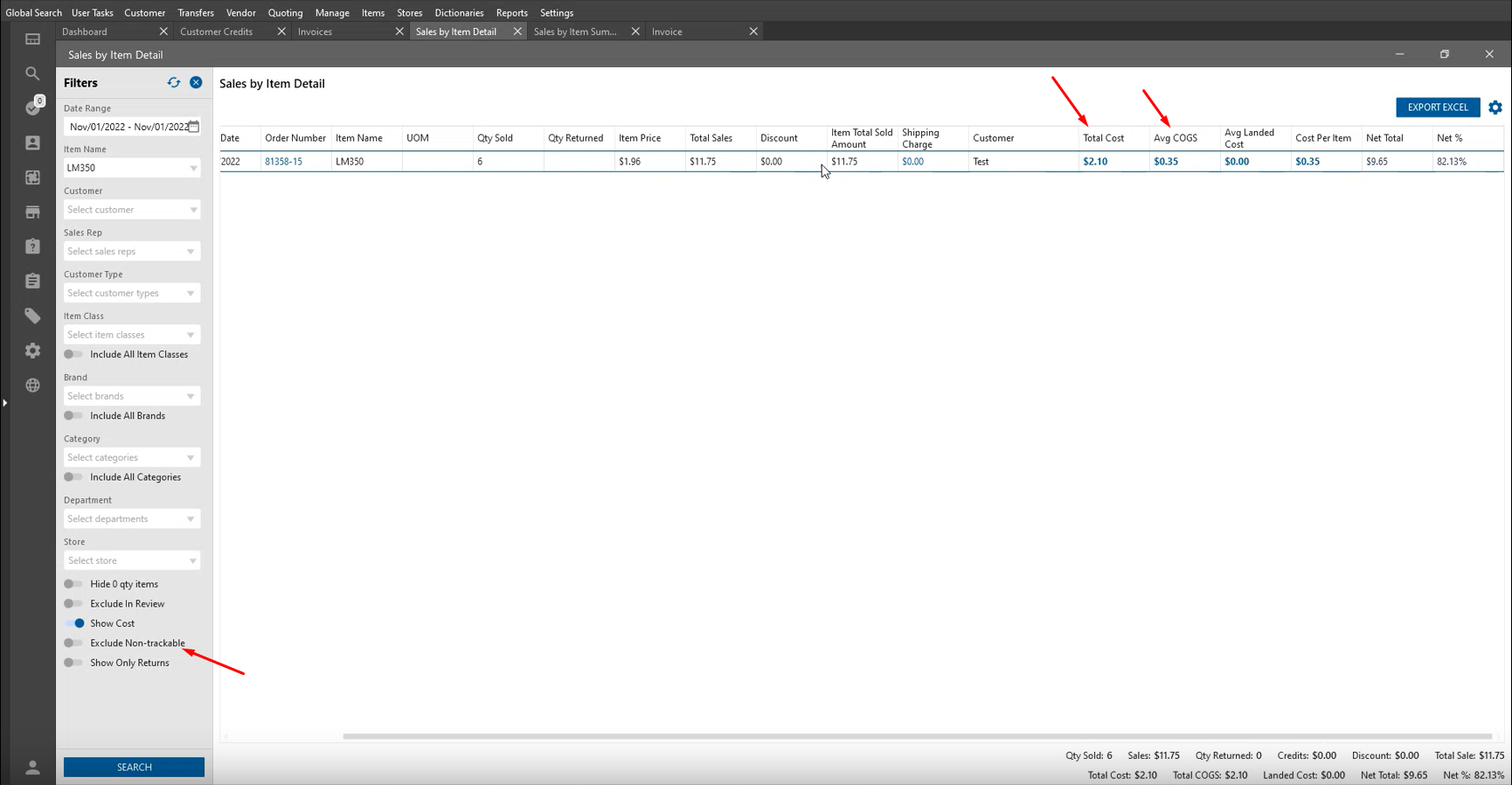Open the store/vendor storefront sidebar icon
The height and width of the screenshot is (785, 1512).
click(x=32, y=212)
